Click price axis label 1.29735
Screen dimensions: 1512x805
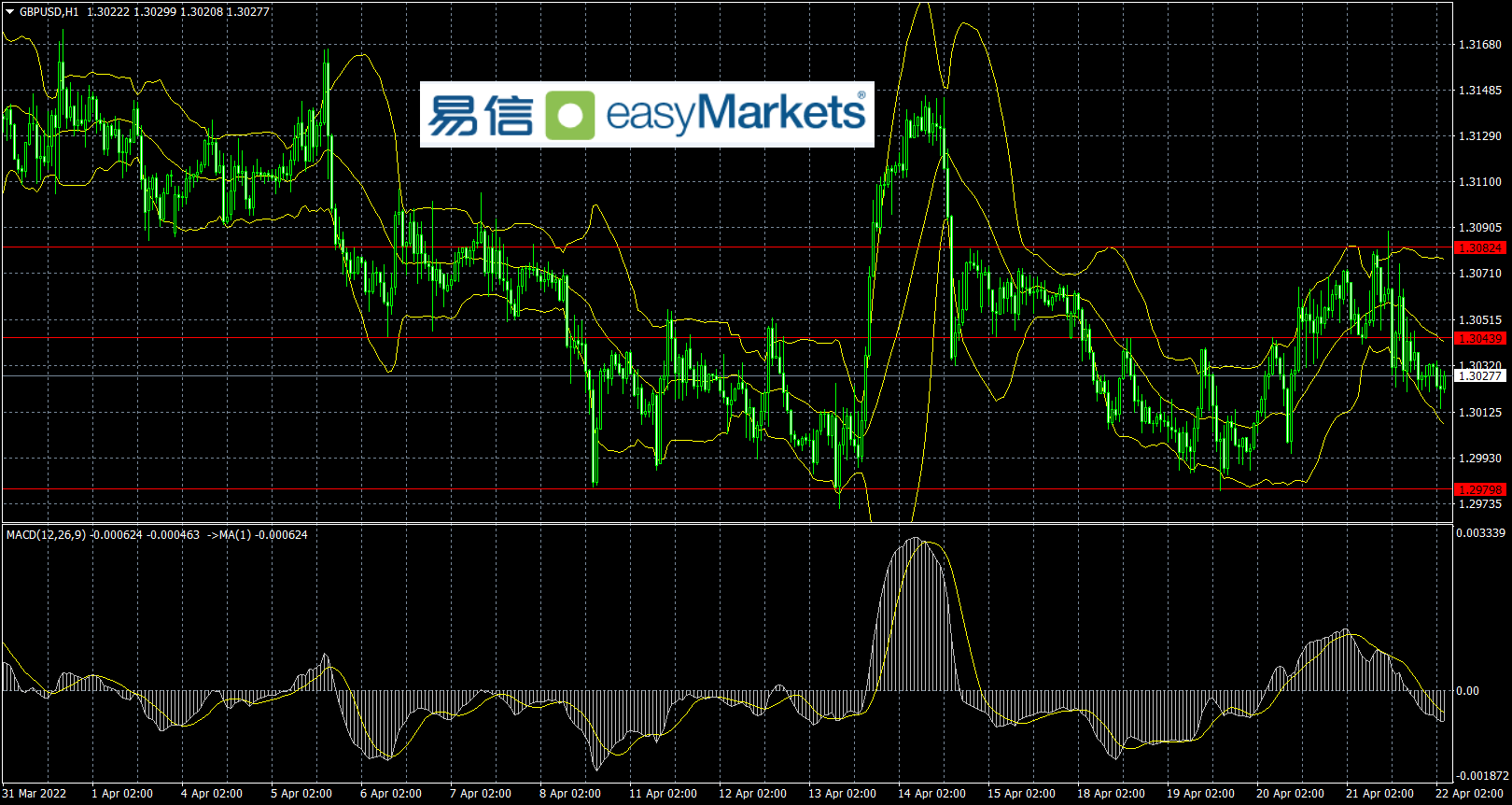click(1480, 504)
